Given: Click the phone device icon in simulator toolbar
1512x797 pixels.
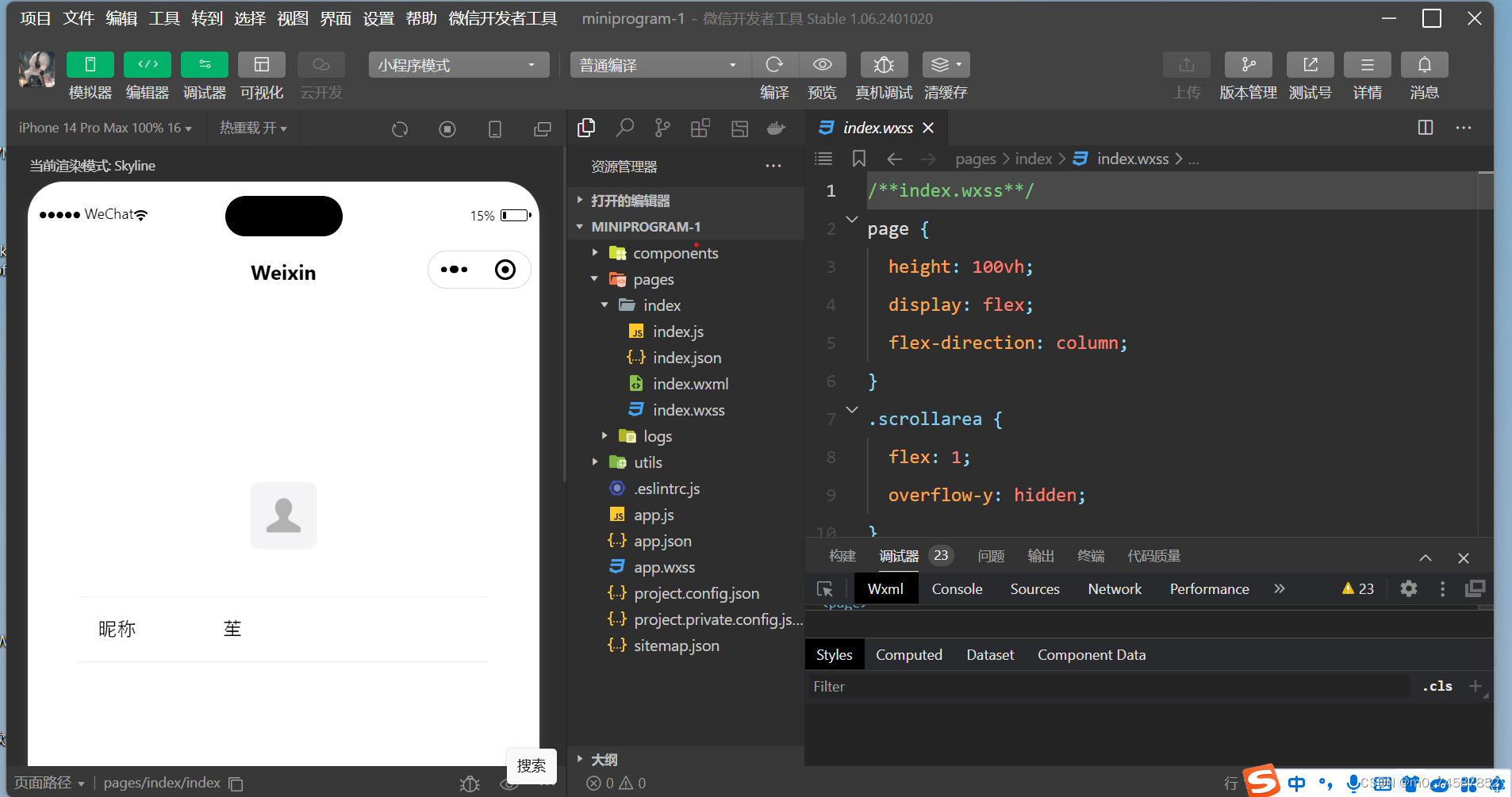Looking at the screenshot, I should tap(495, 128).
